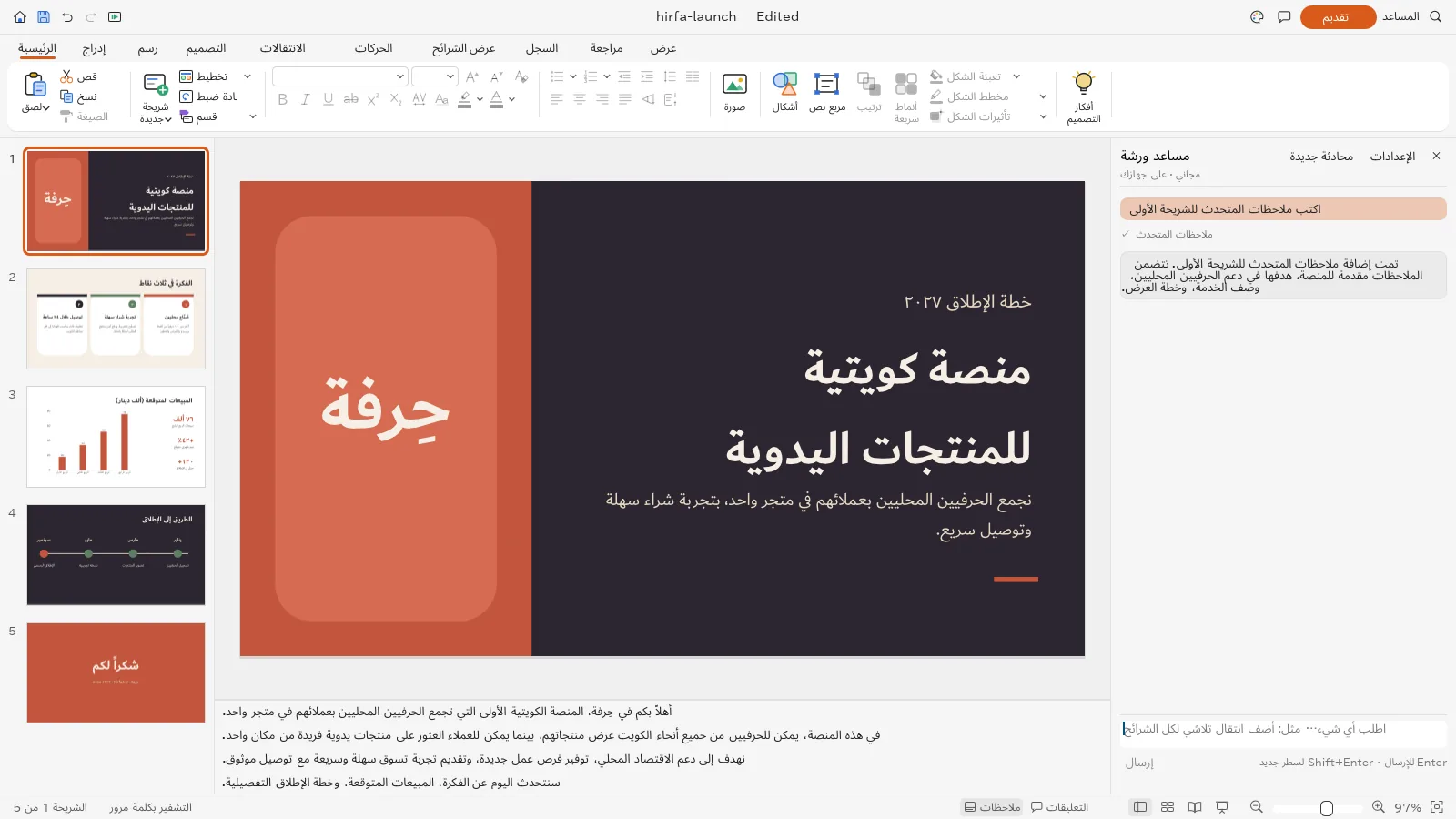The image size is (1456, 819).
Task: Toggle Underline formatting
Action: pyautogui.click(x=329, y=99)
